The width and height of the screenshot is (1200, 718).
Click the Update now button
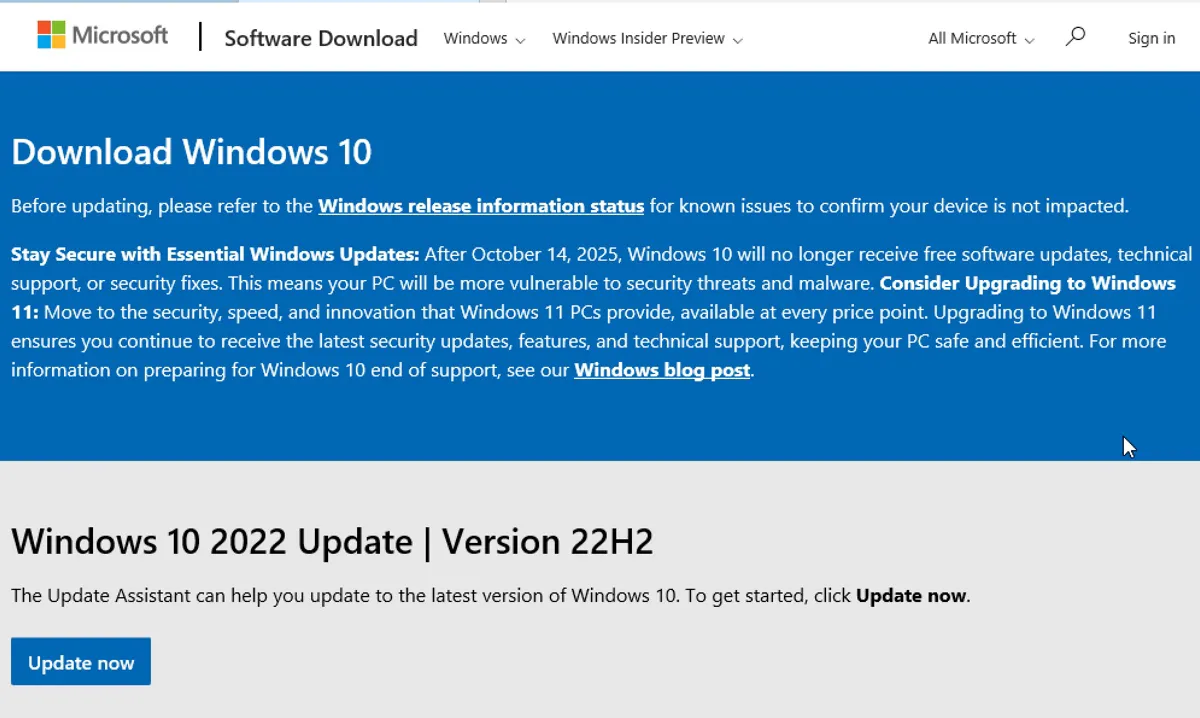tap(80, 661)
